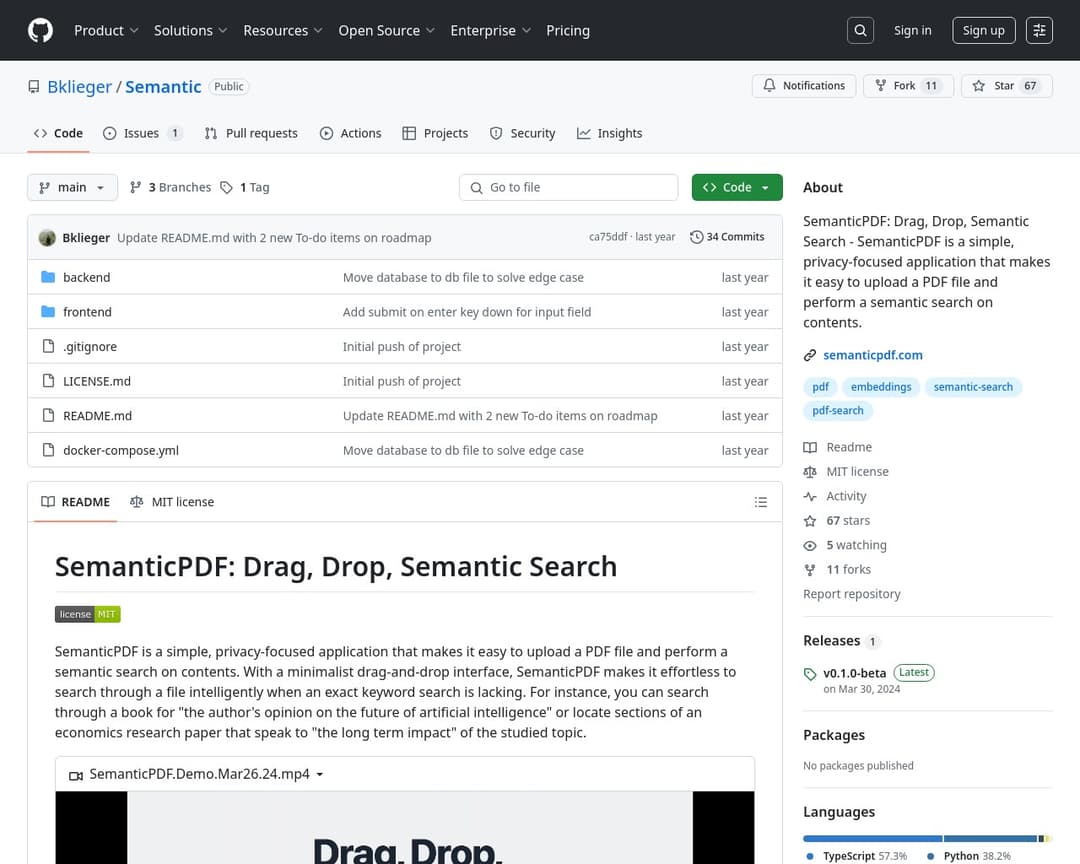Click the release tag icon by v0.1.0-beta
1080x864 pixels.
[x=810, y=674]
